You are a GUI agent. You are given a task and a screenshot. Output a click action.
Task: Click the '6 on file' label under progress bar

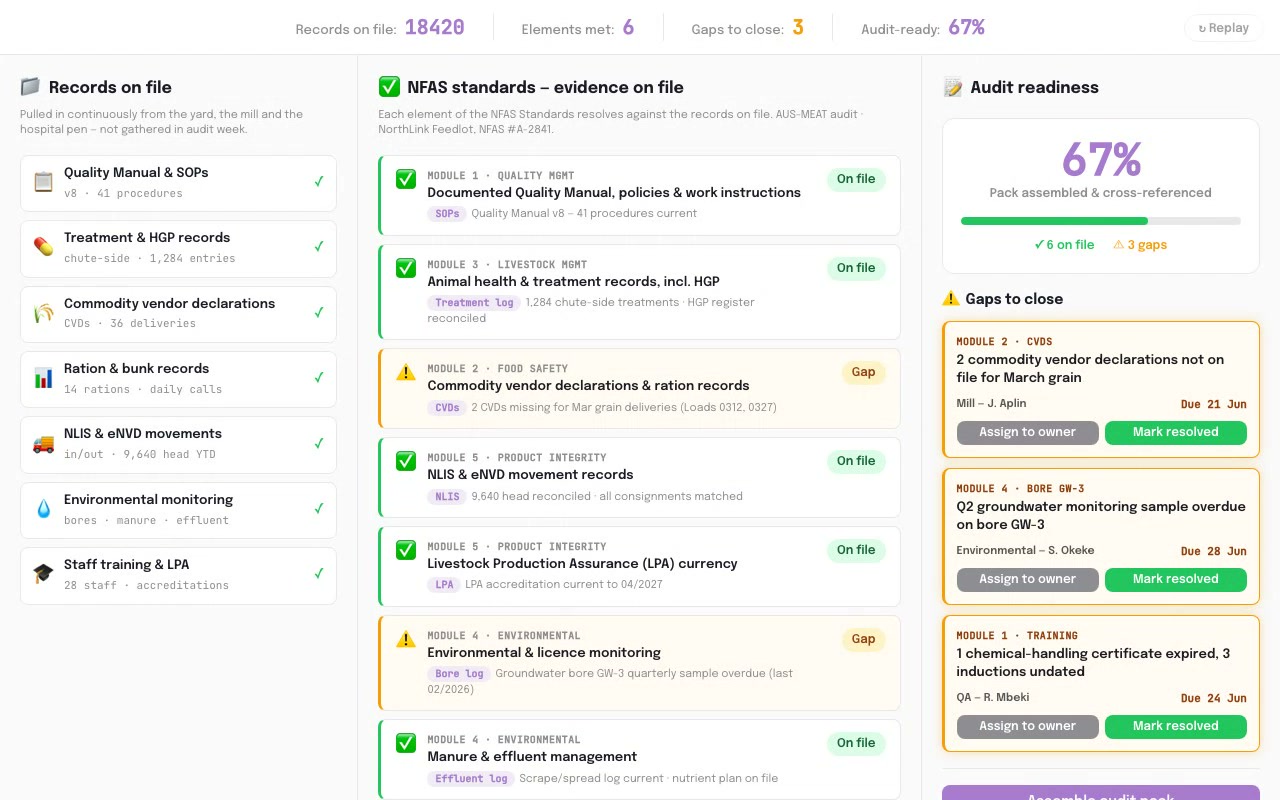click(1064, 245)
